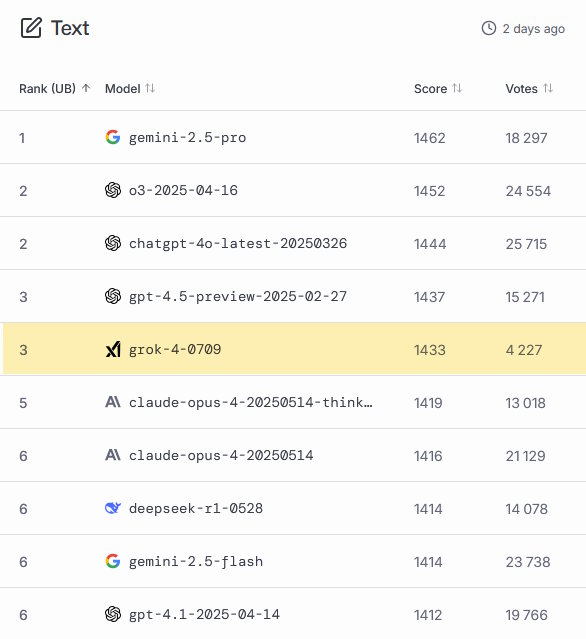Click the clock icon beside '2 days ago'
The image size is (586, 639).
click(x=489, y=29)
